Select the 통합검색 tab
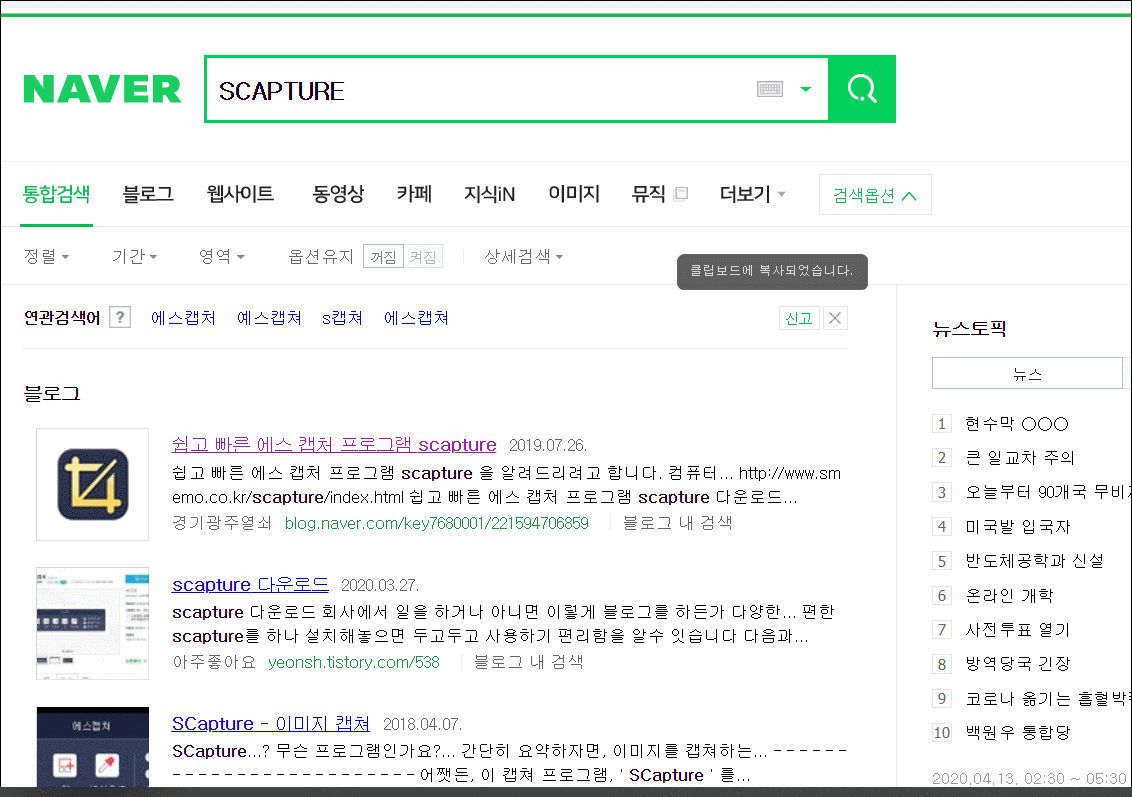This screenshot has height=797, width=1132. (x=56, y=194)
